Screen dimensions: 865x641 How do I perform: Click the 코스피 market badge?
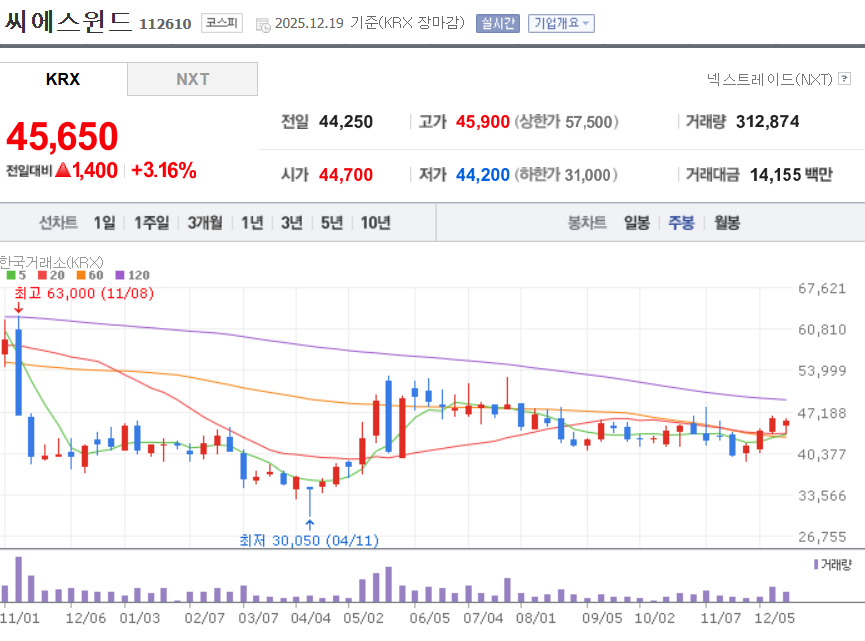point(222,23)
